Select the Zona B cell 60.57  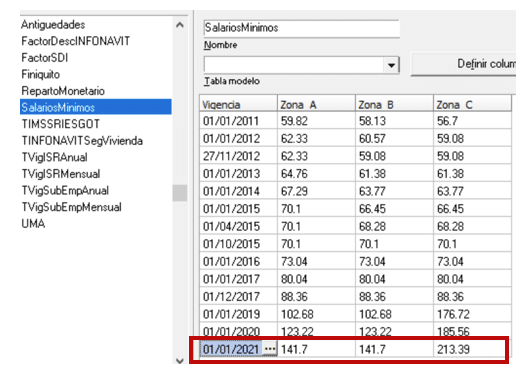pyautogui.click(x=394, y=138)
